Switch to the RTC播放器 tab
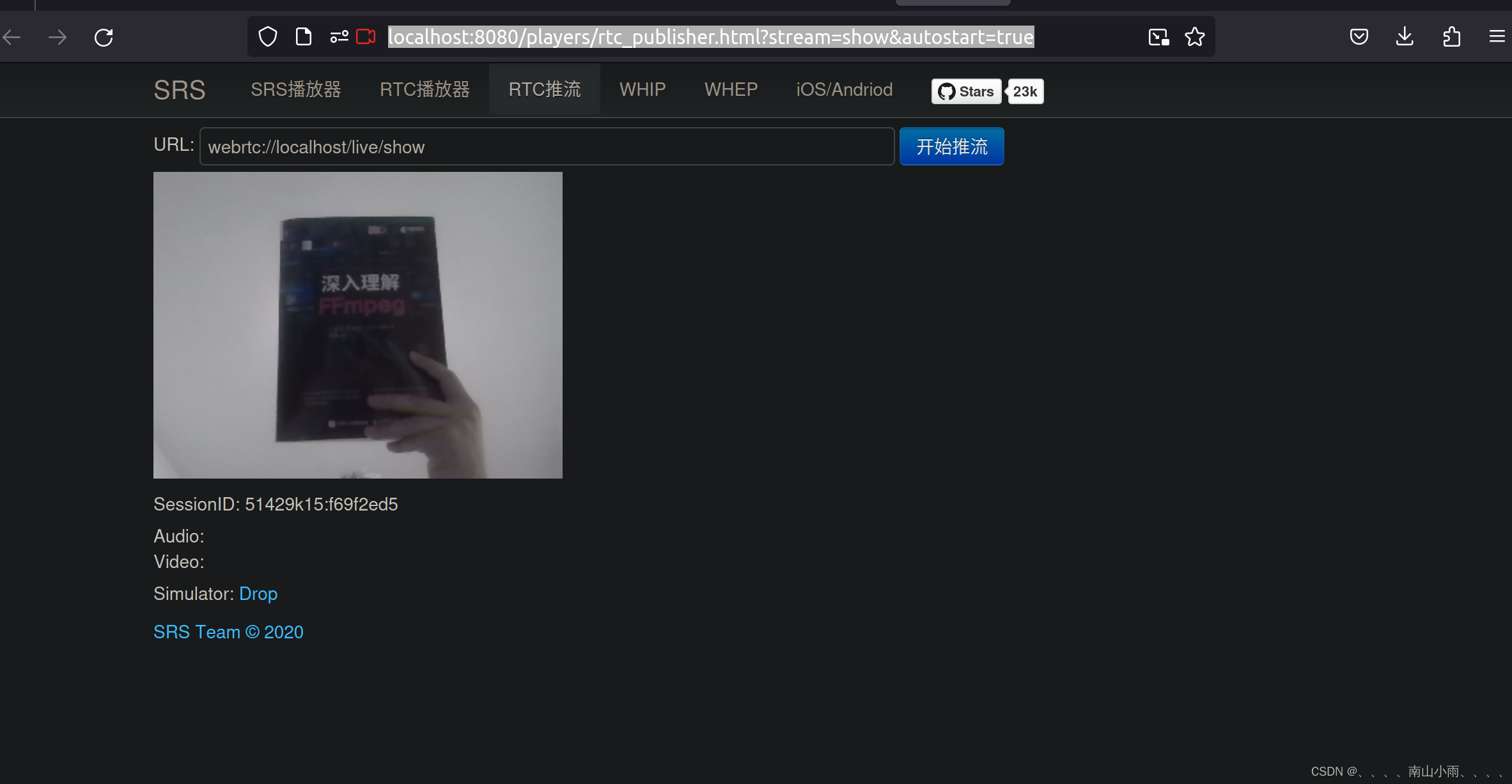This screenshot has height=784, width=1512. (x=424, y=89)
